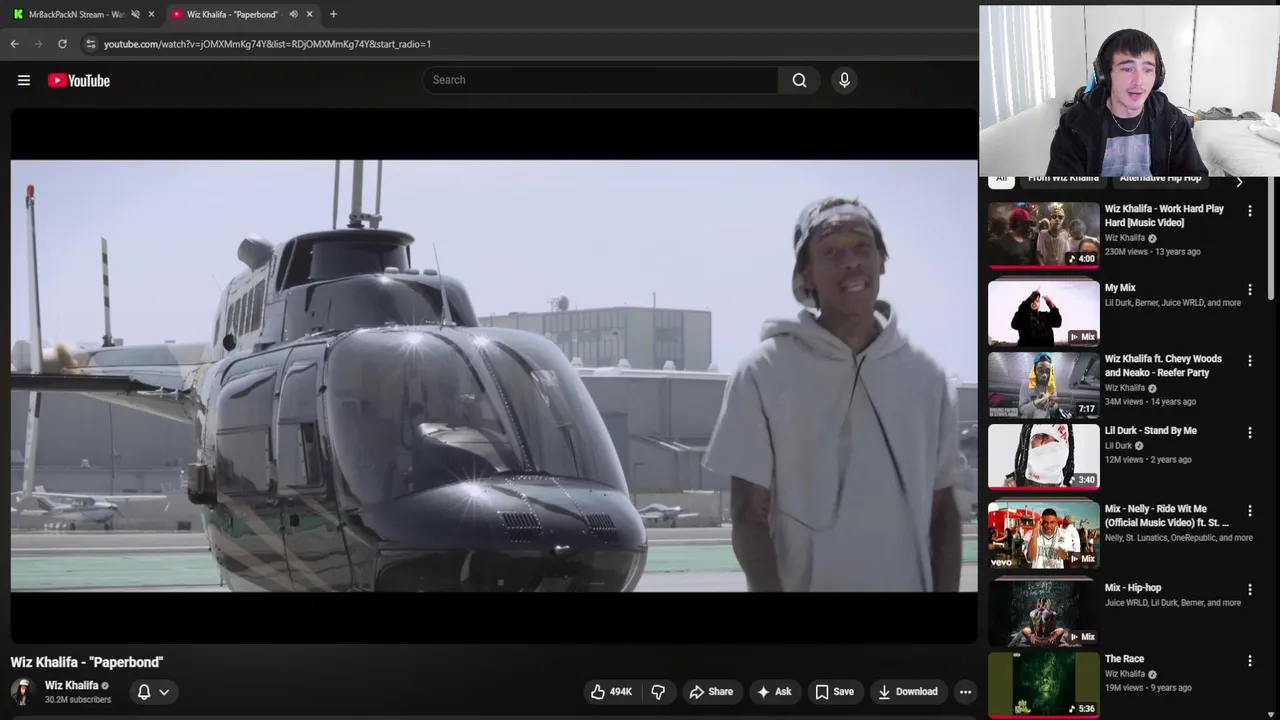1280x720 pixels.
Task: Open options for Reefer Party video
Action: [1249, 360]
